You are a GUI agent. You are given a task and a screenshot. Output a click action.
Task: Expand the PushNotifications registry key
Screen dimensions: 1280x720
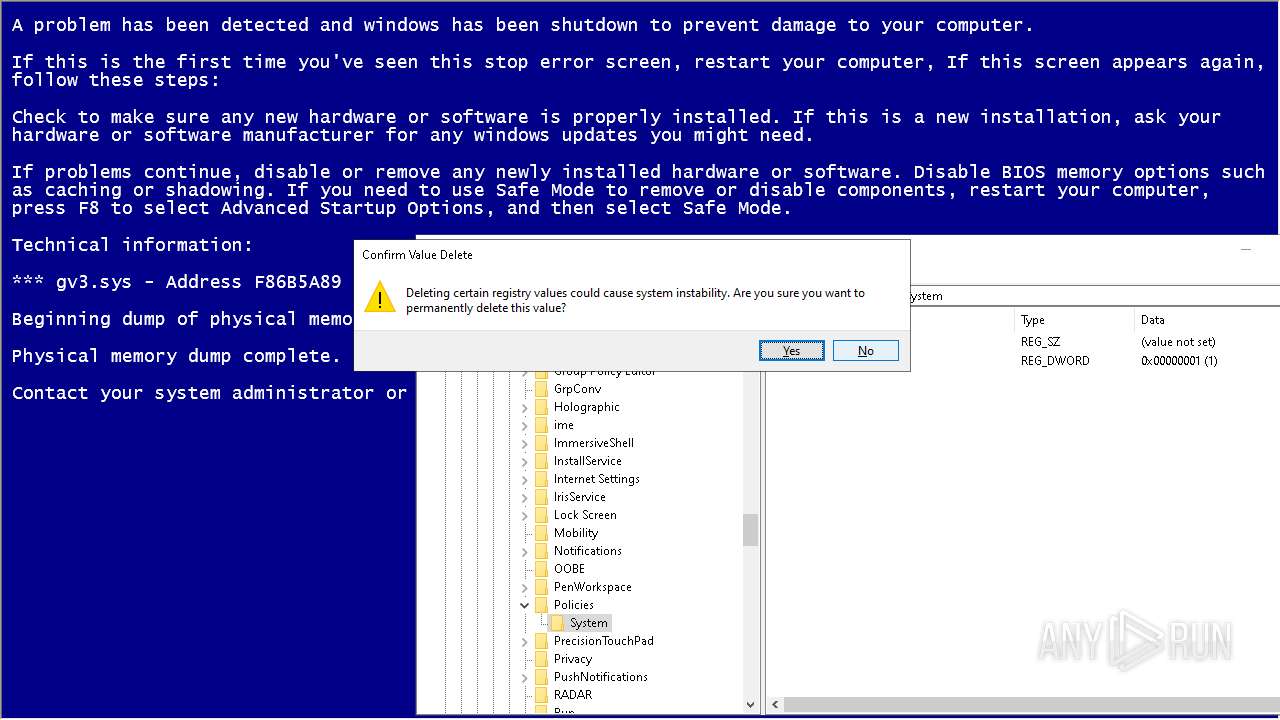[x=525, y=677]
